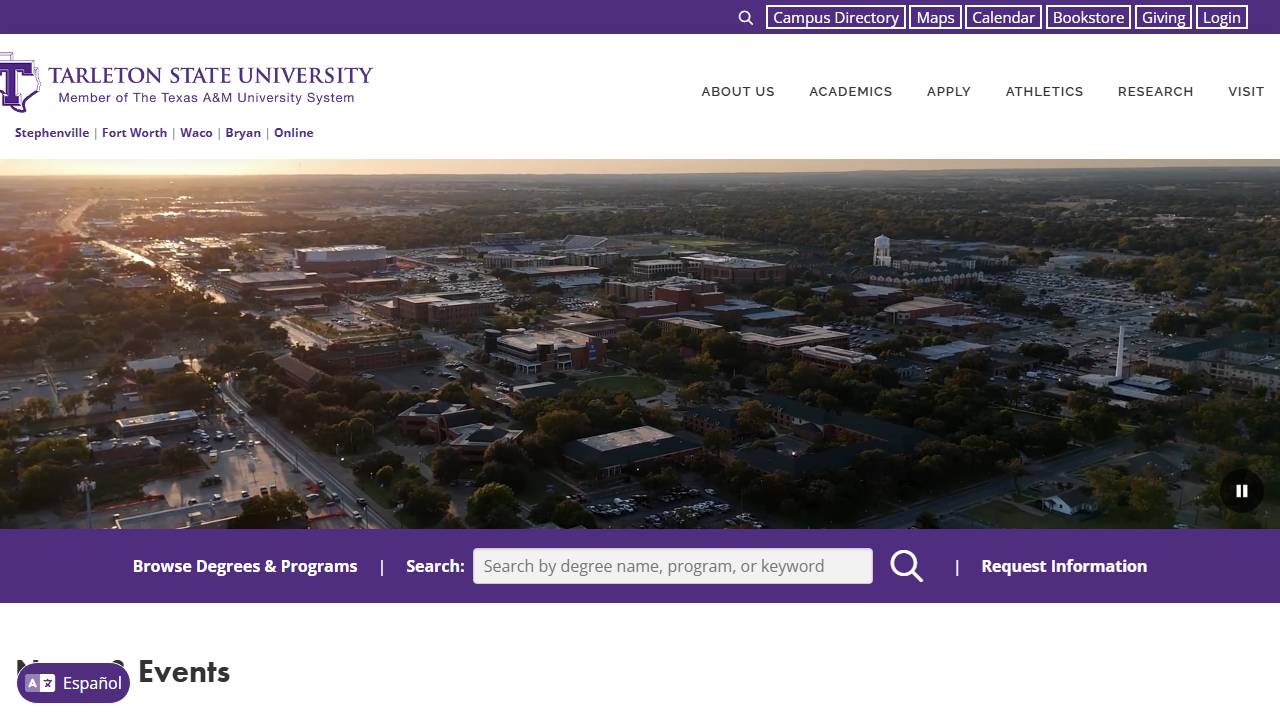Click inside the degree search field
This screenshot has height=720, width=1280.
click(672, 566)
